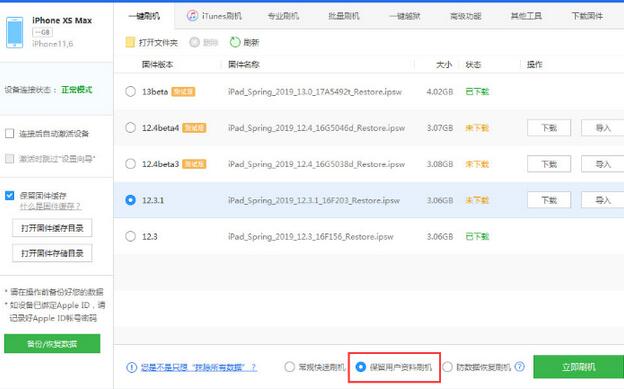Click the 固件名称 column header
624x389 pixels.
244,65
